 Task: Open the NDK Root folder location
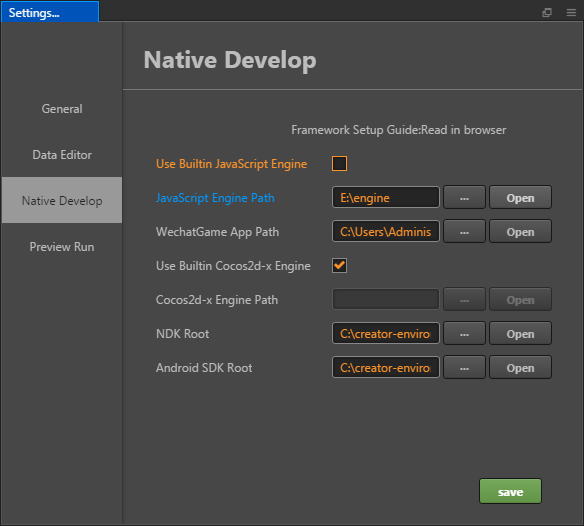[520, 333]
